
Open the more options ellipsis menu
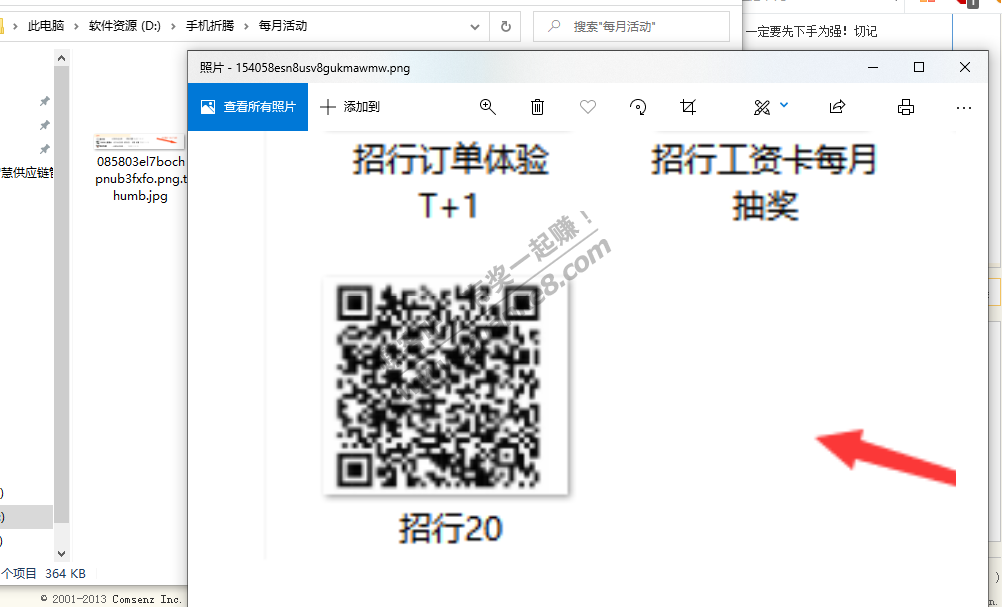[x=964, y=108]
